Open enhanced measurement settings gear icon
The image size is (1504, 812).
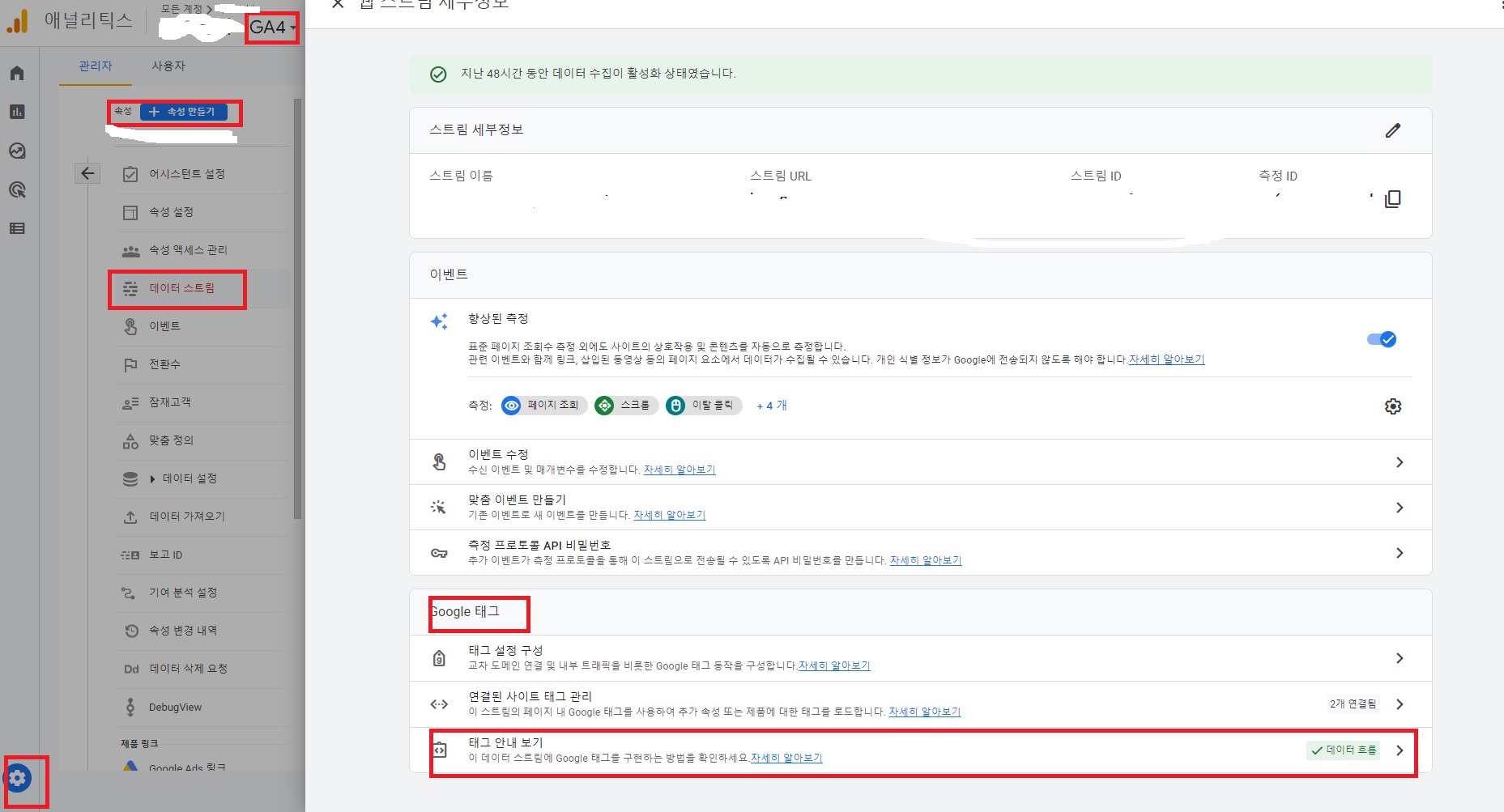pyautogui.click(x=1393, y=406)
